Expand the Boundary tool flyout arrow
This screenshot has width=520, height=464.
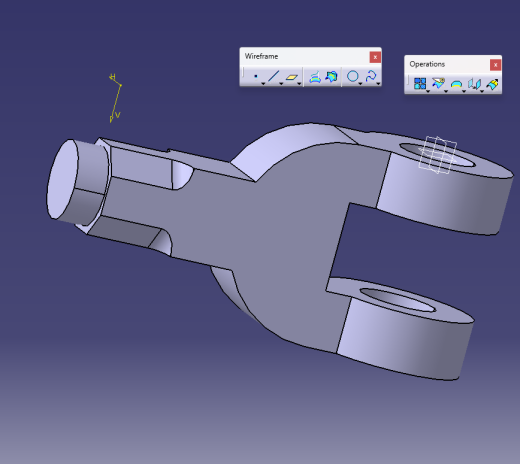464,91
